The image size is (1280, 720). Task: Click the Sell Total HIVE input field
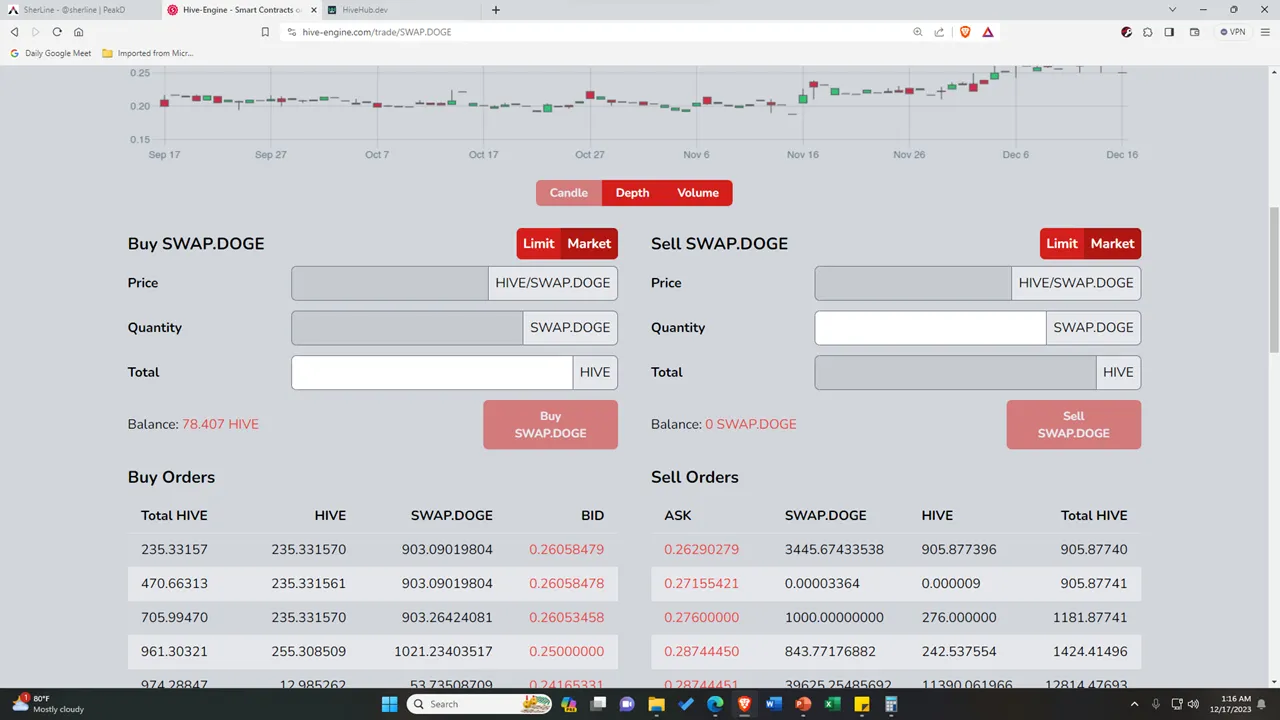click(955, 372)
